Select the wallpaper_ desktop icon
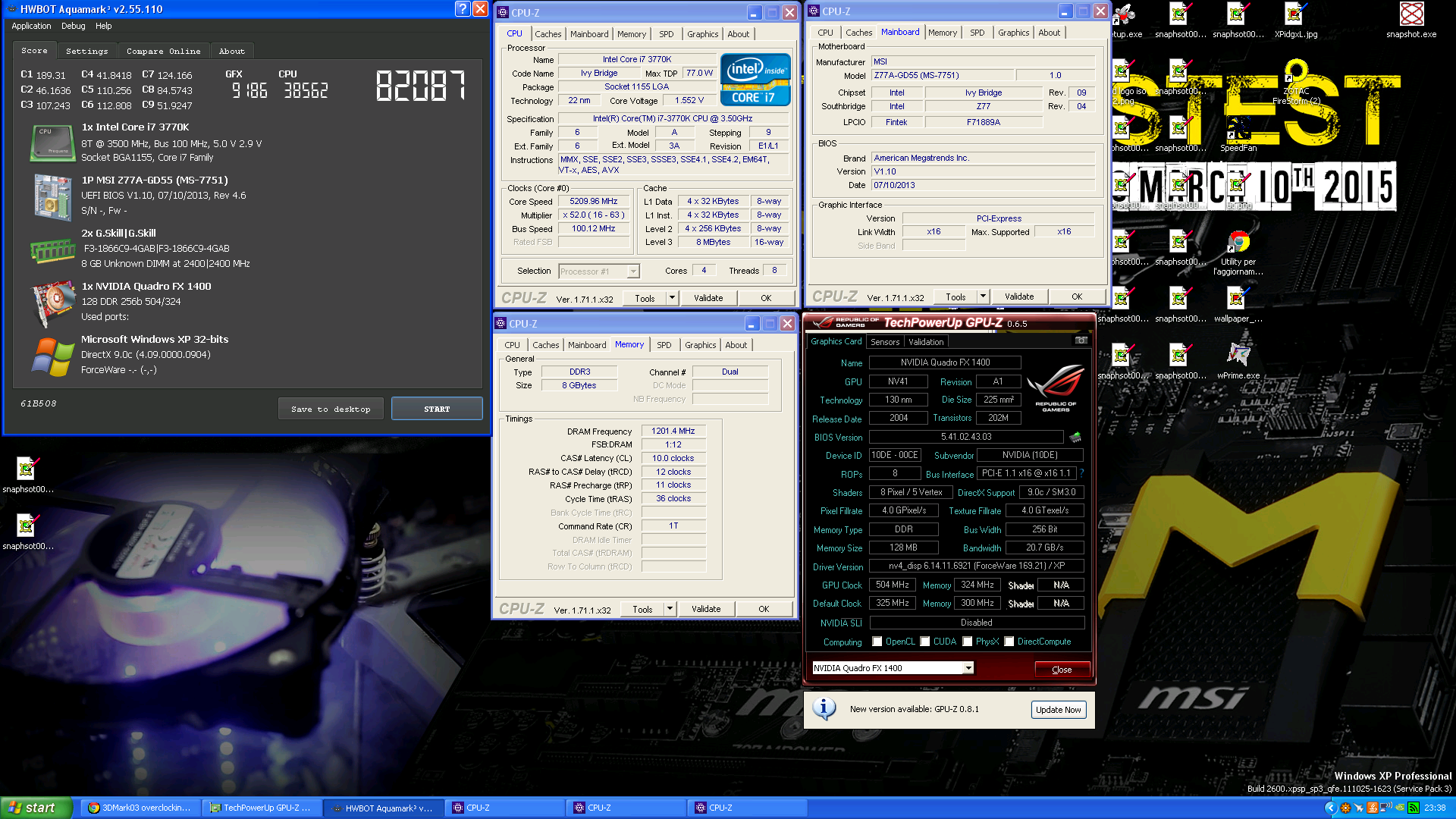This screenshot has width=1456, height=819. [1238, 305]
